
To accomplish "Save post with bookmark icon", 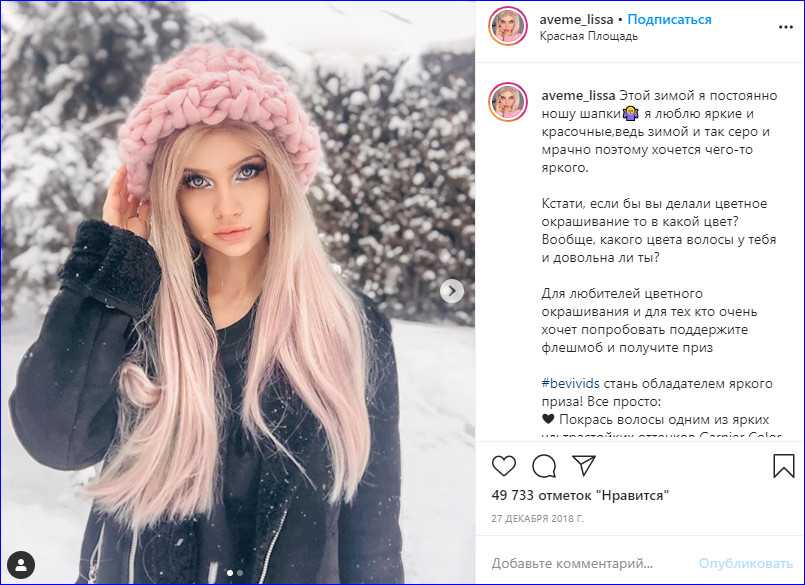I will point(783,466).
